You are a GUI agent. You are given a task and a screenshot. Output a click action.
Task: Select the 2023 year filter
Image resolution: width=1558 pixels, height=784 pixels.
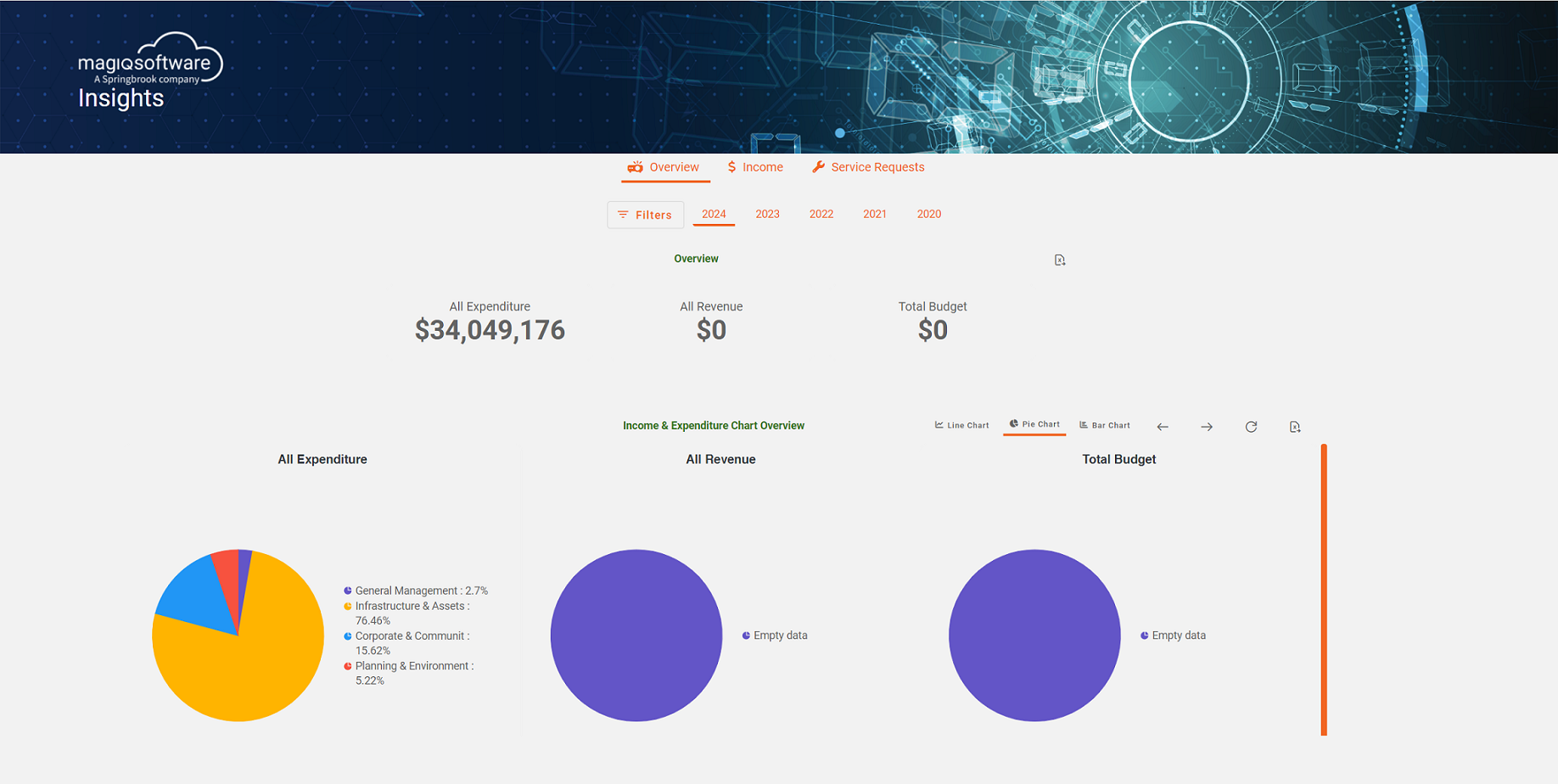[x=767, y=214]
